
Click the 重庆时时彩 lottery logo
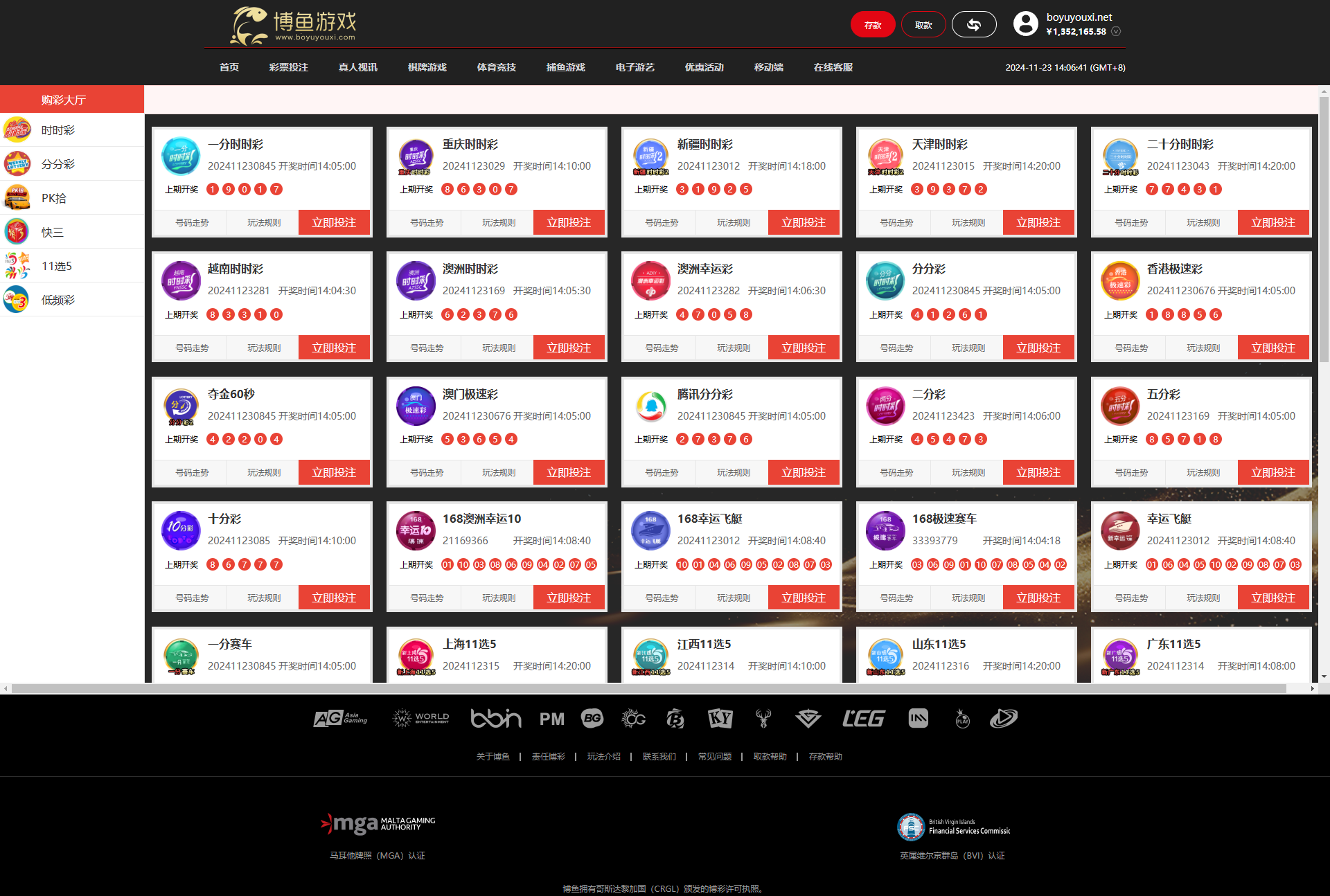tap(416, 156)
